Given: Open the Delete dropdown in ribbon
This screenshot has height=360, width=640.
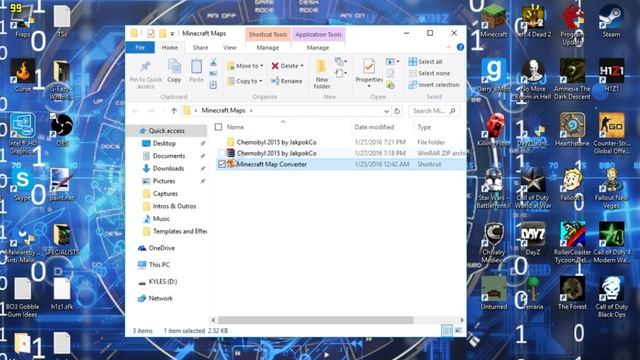Looking at the screenshot, I should [x=302, y=66].
